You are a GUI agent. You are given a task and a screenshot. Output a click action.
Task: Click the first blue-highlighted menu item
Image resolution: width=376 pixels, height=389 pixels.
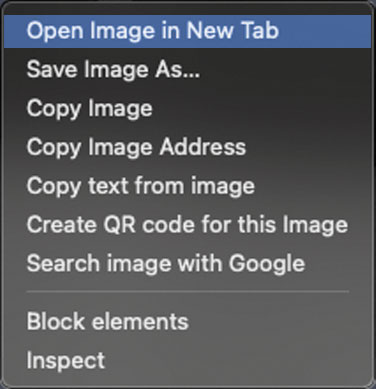tap(188, 31)
